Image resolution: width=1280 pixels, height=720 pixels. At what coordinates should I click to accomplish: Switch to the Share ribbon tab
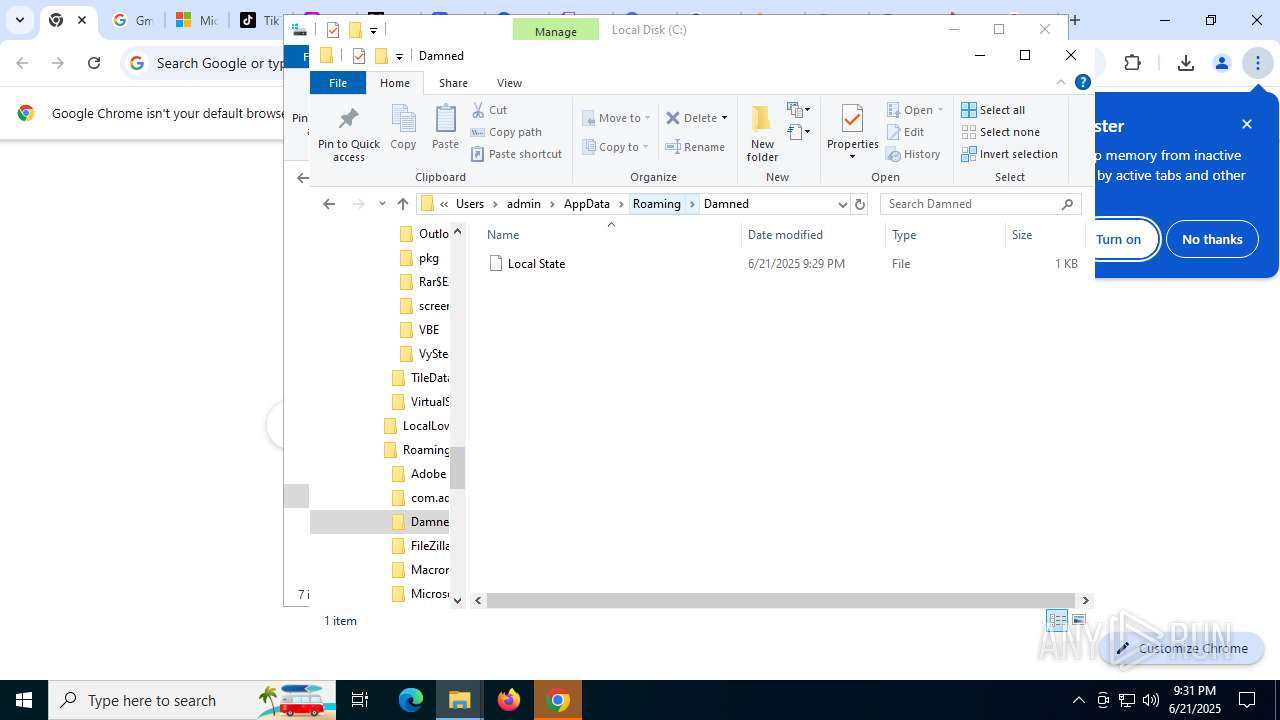tap(453, 83)
